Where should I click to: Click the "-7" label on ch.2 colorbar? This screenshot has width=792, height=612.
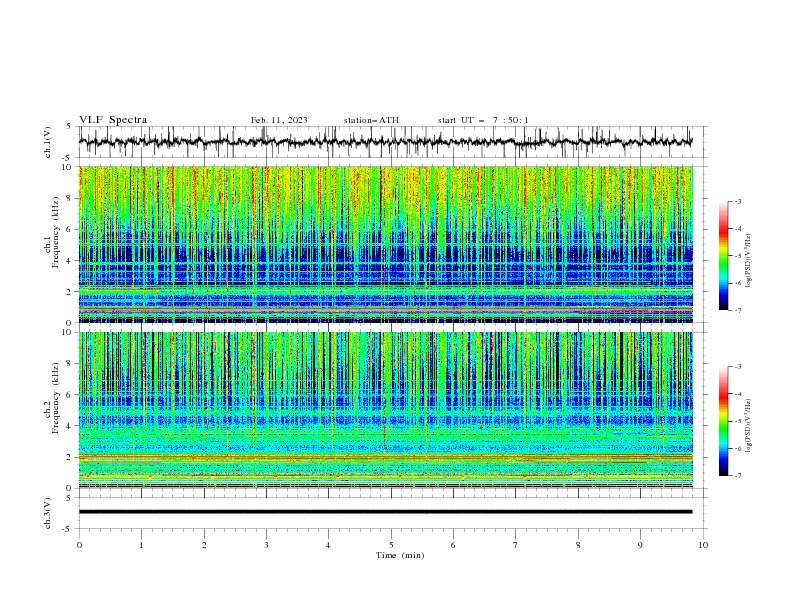coord(738,475)
